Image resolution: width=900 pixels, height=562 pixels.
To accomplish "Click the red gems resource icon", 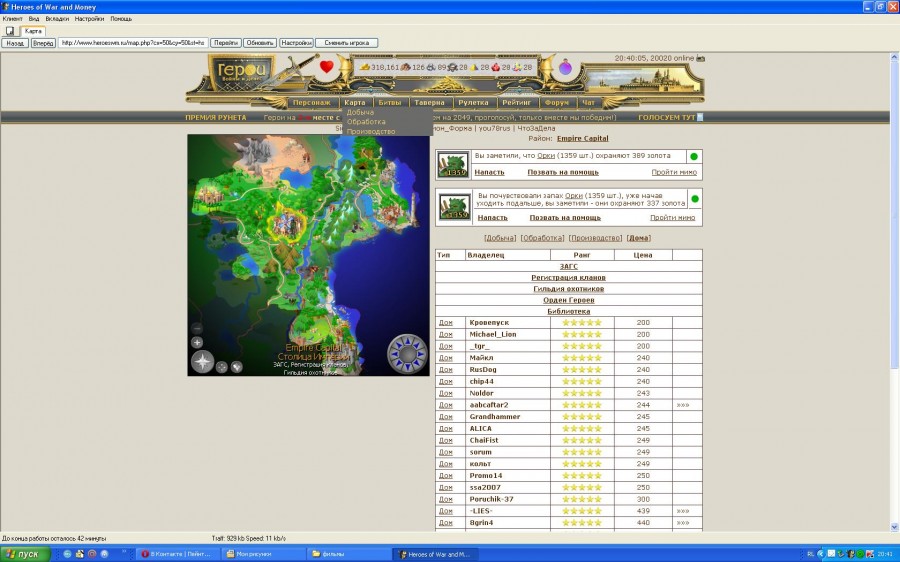I will (496, 67).
